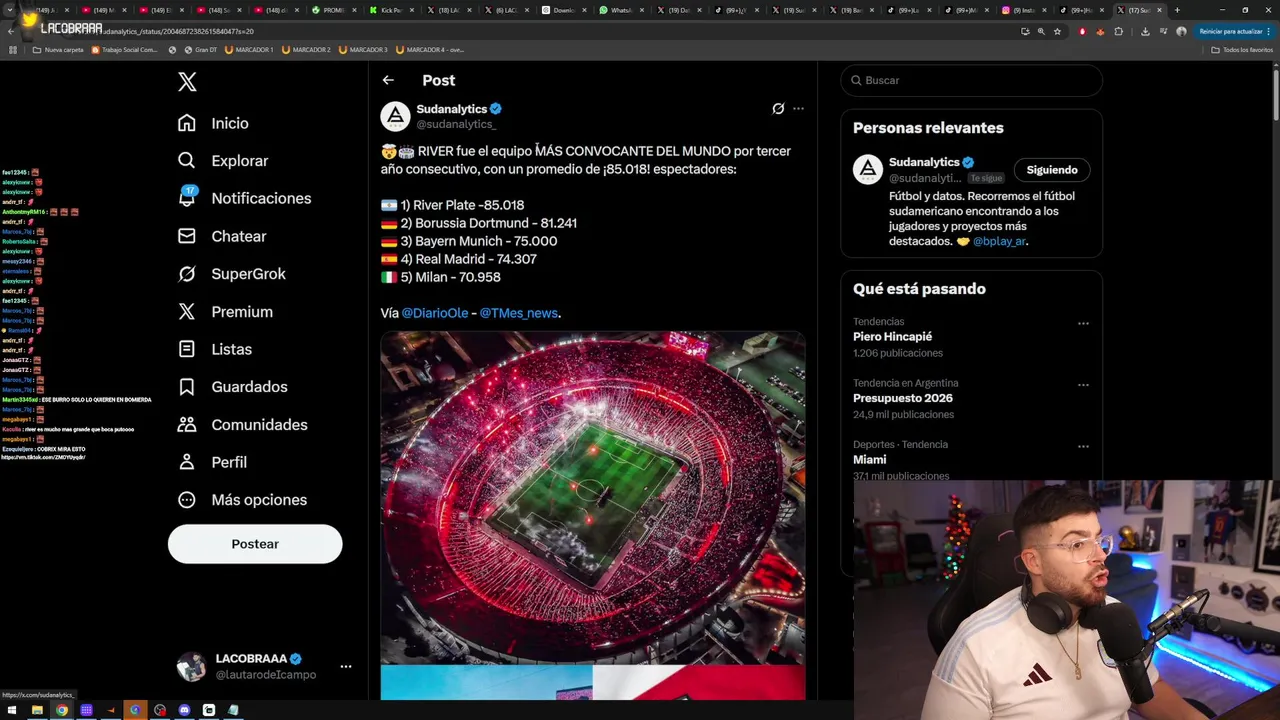Screen dimensions: 1280x720
Task: Click the Postear button
Action: (x=255, y=544)
